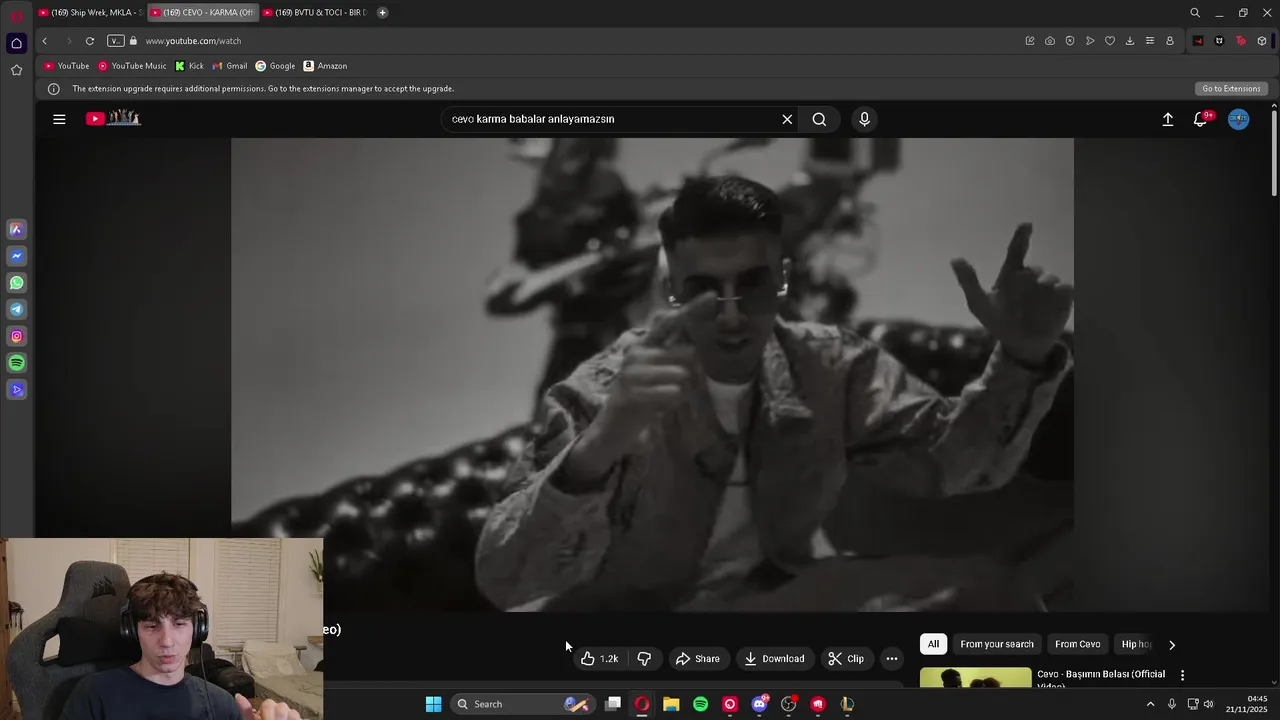Open the ad blocker shield icon
The image size is (1280, 720).
[1070, 41]
